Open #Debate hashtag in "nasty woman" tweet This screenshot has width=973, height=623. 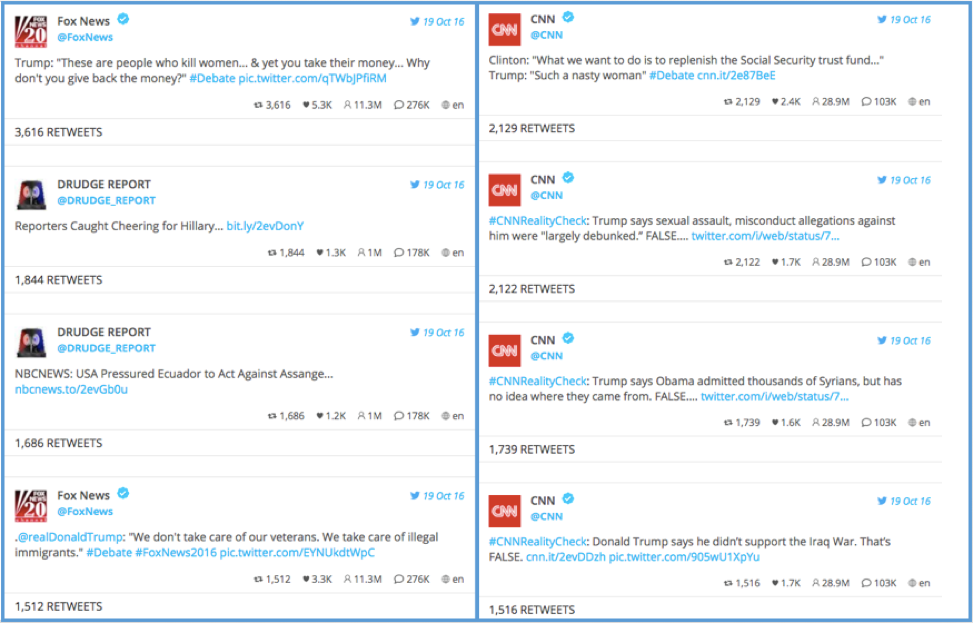pos(671,76)
